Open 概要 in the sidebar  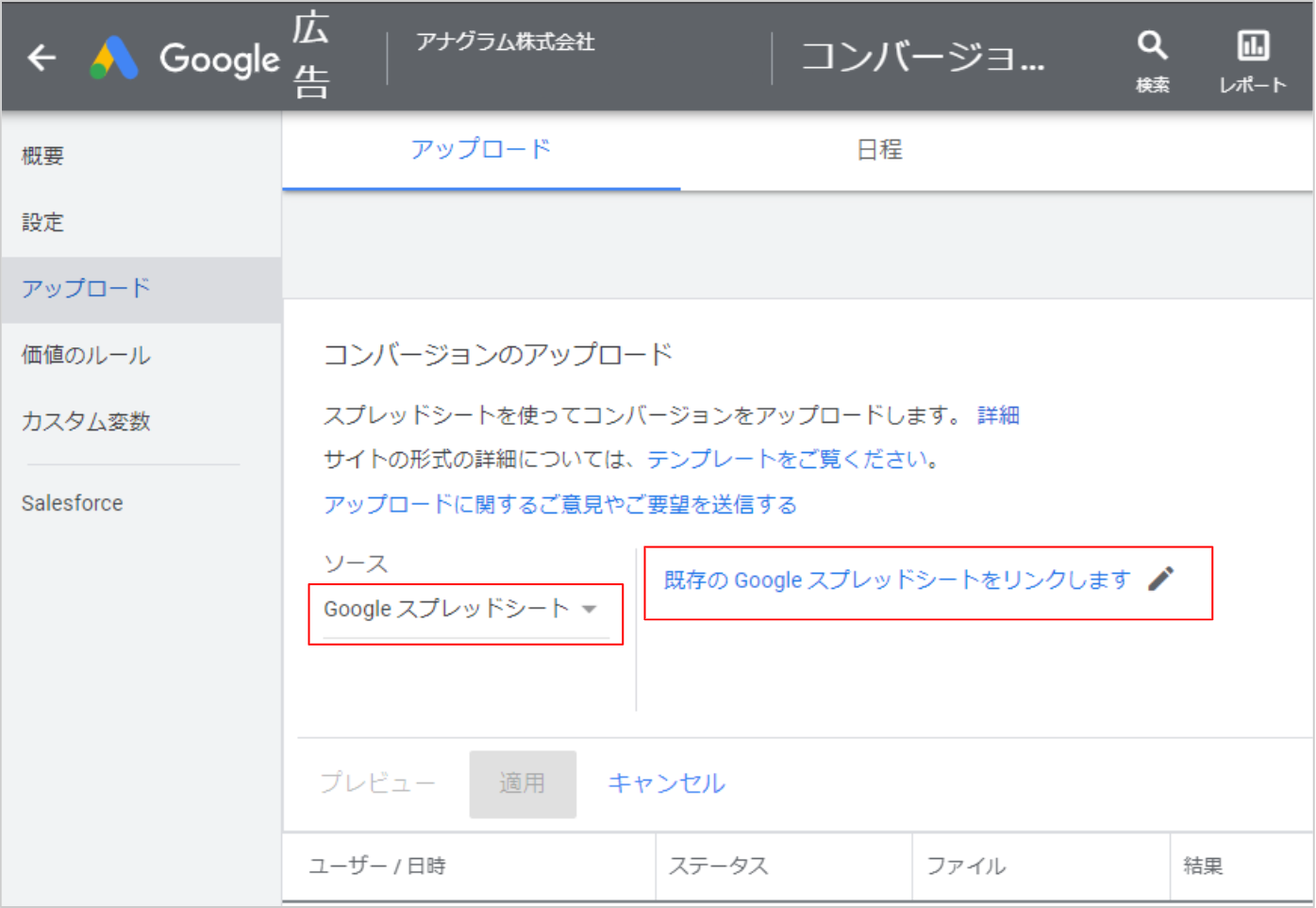point(43,156)
